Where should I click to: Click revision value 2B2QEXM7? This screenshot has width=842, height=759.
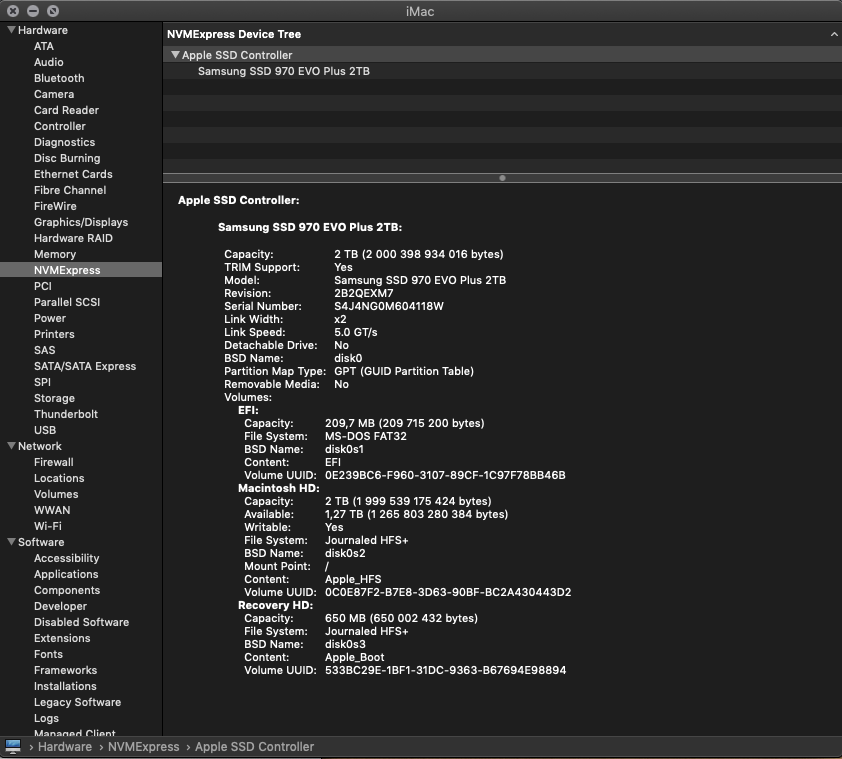[364, 293]
